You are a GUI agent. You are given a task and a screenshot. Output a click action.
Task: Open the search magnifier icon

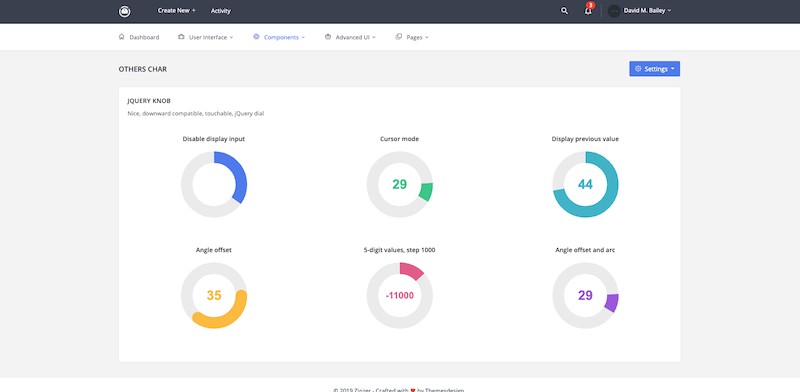pyautogui.click(x=564, y=11)
